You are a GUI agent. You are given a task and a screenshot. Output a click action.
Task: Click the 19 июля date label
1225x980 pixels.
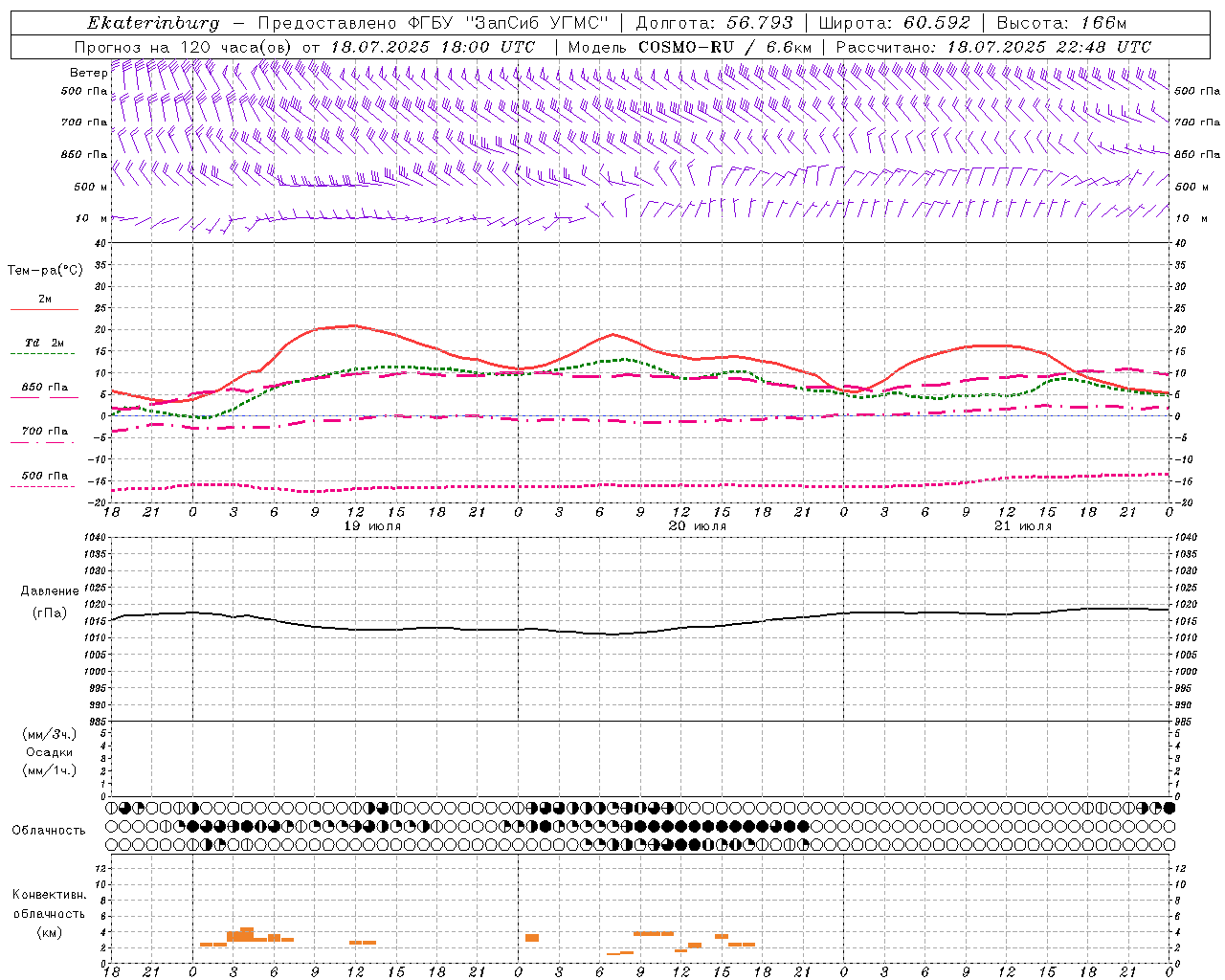click(373, 526)
